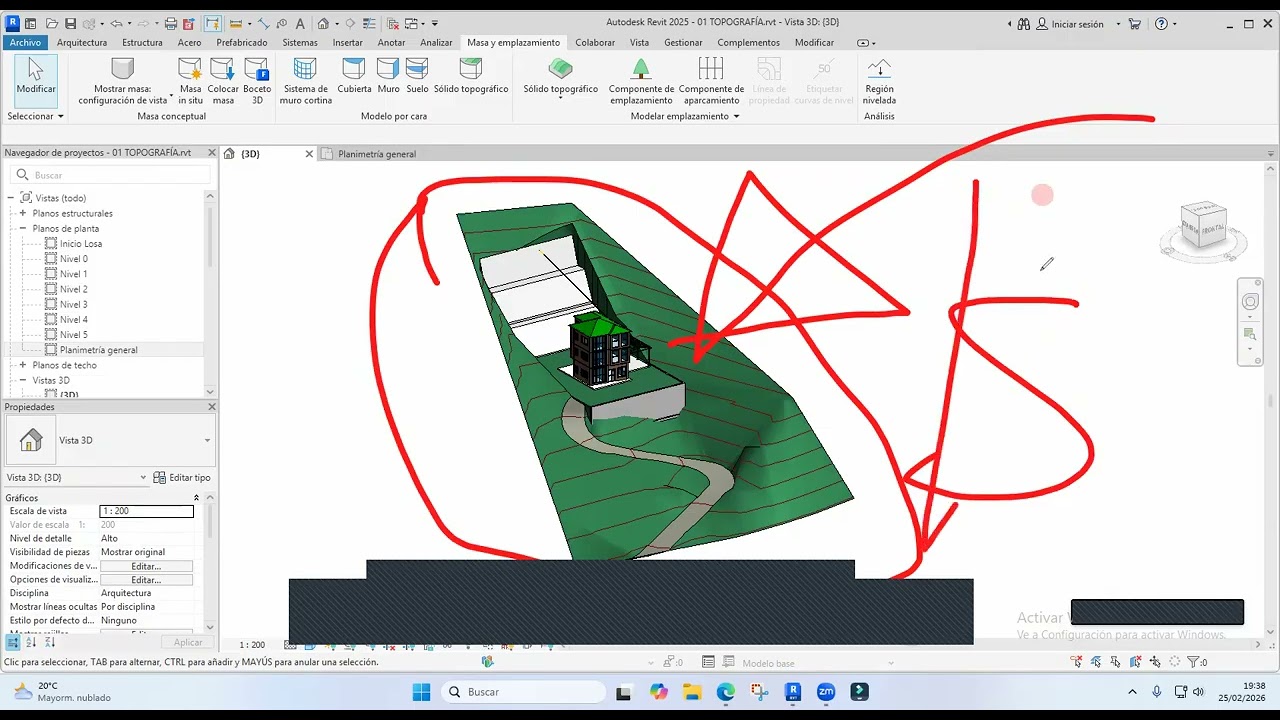
Task: Open the Windows Start menu
Action: 421,692
